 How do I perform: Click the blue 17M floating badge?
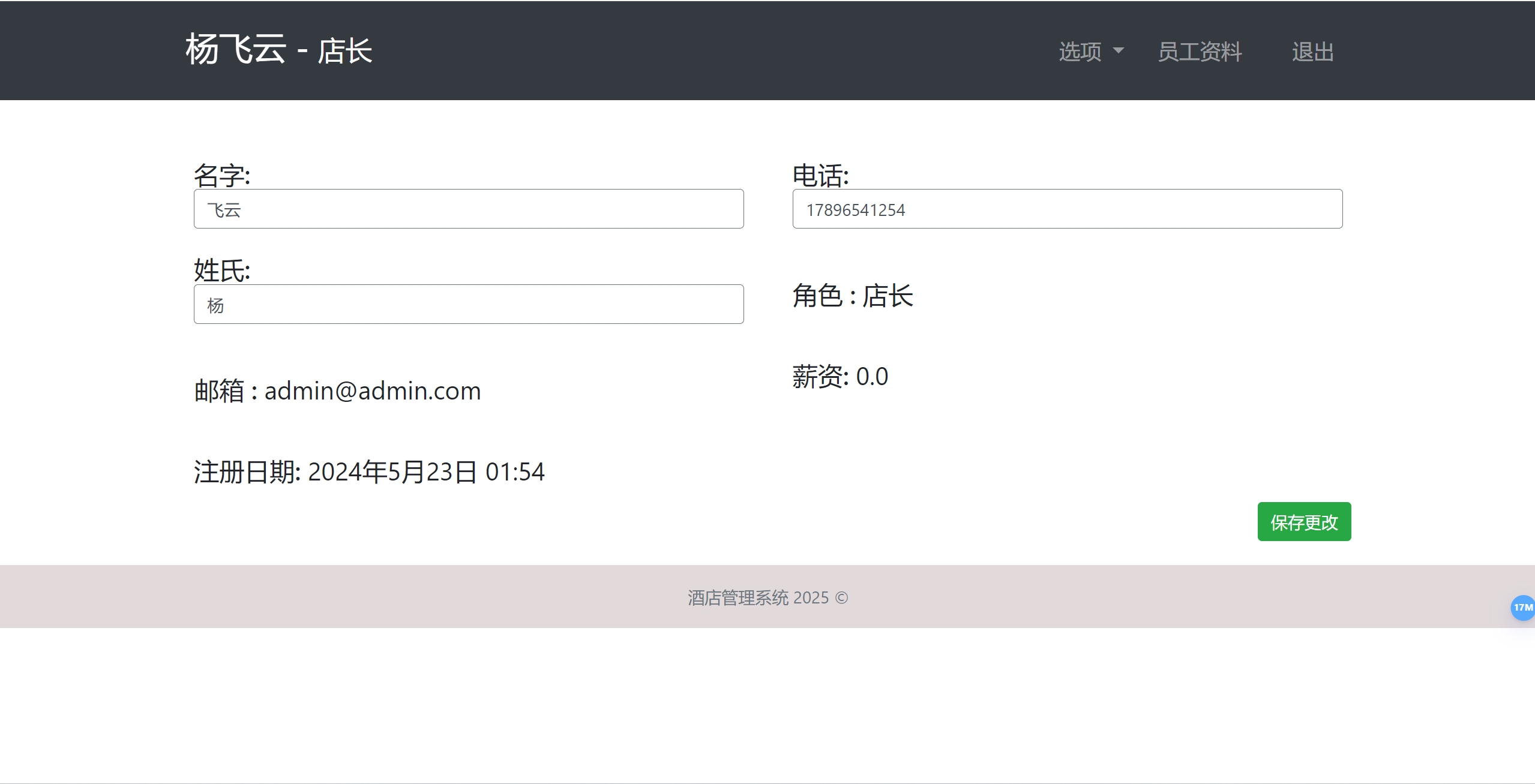tap(1523, 608)
